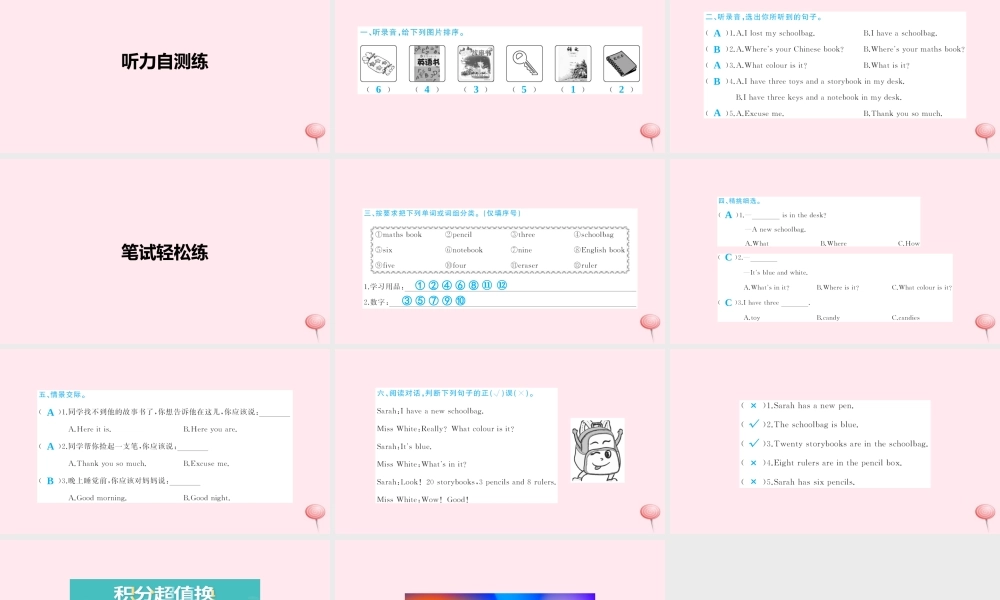
Task: Click the cartoon schoolbag illustration
Action: click(x=597, y=450)
